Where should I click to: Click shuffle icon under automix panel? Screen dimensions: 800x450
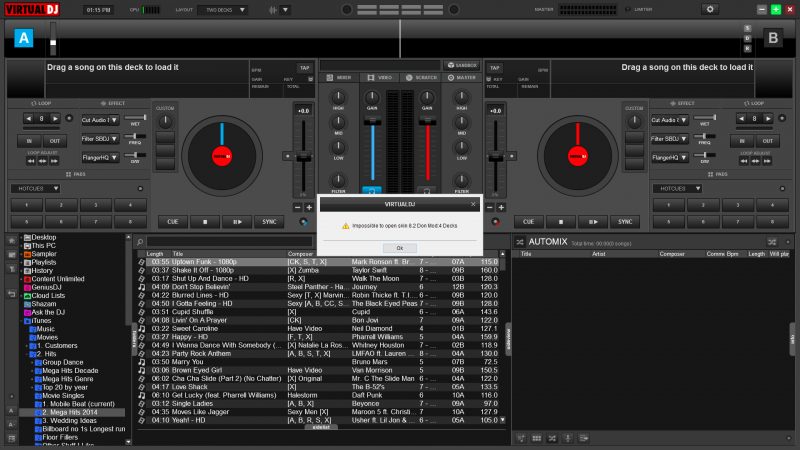pyautogui.click(x=552, y=438)
